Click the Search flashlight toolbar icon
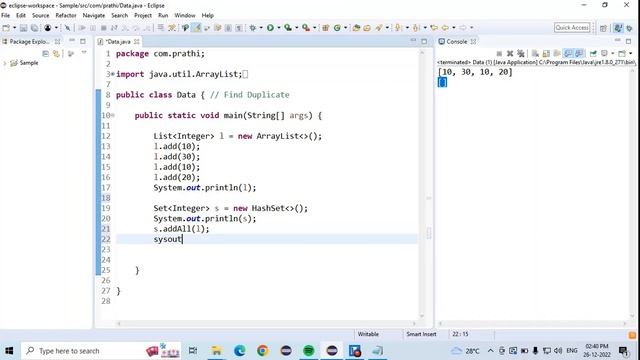The height and width of the screenshot is (360, 640). [x=379, y=28]
